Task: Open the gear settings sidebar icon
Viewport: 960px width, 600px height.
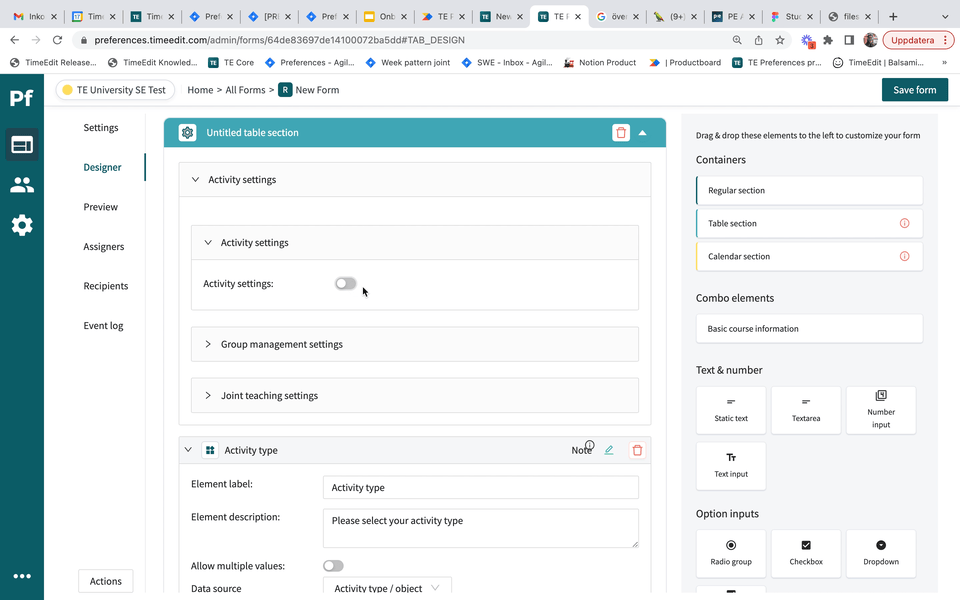Action: (x=22, y=225)
